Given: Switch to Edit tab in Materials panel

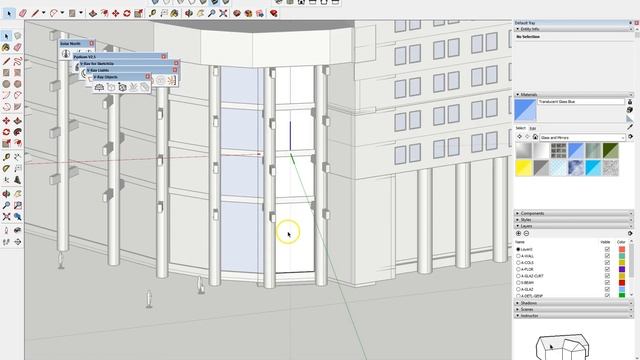Looking at the screenshot, I should click(x=533, y=128).
